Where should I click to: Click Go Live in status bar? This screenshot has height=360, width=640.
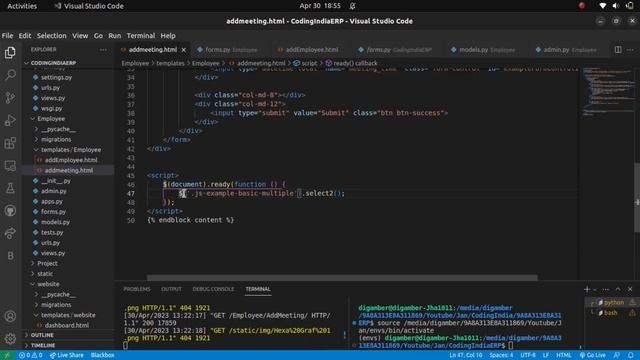tap(593, 355)
